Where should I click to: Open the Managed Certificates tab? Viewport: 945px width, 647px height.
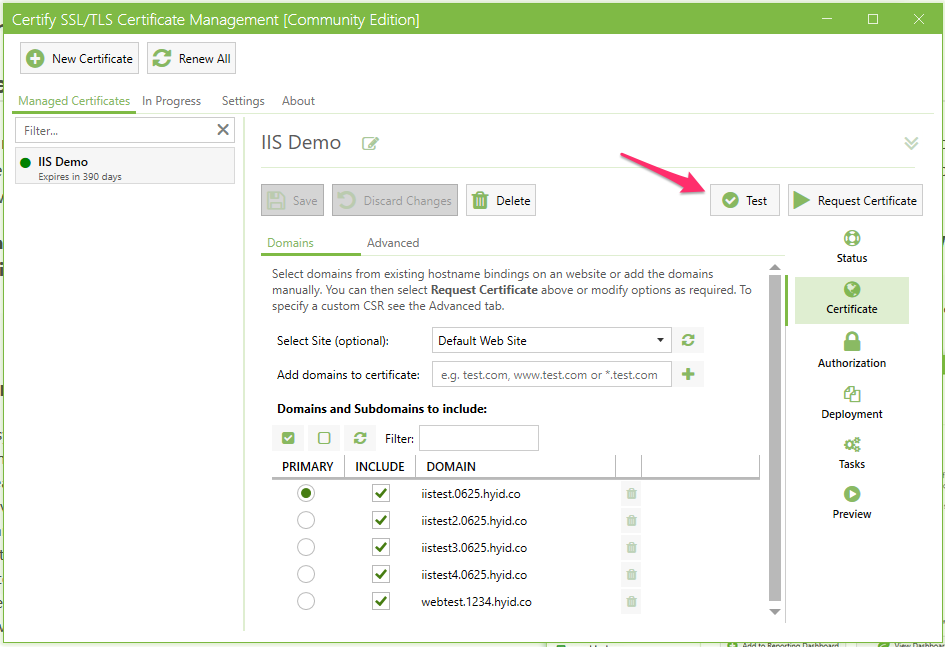[x=74, y=101]
